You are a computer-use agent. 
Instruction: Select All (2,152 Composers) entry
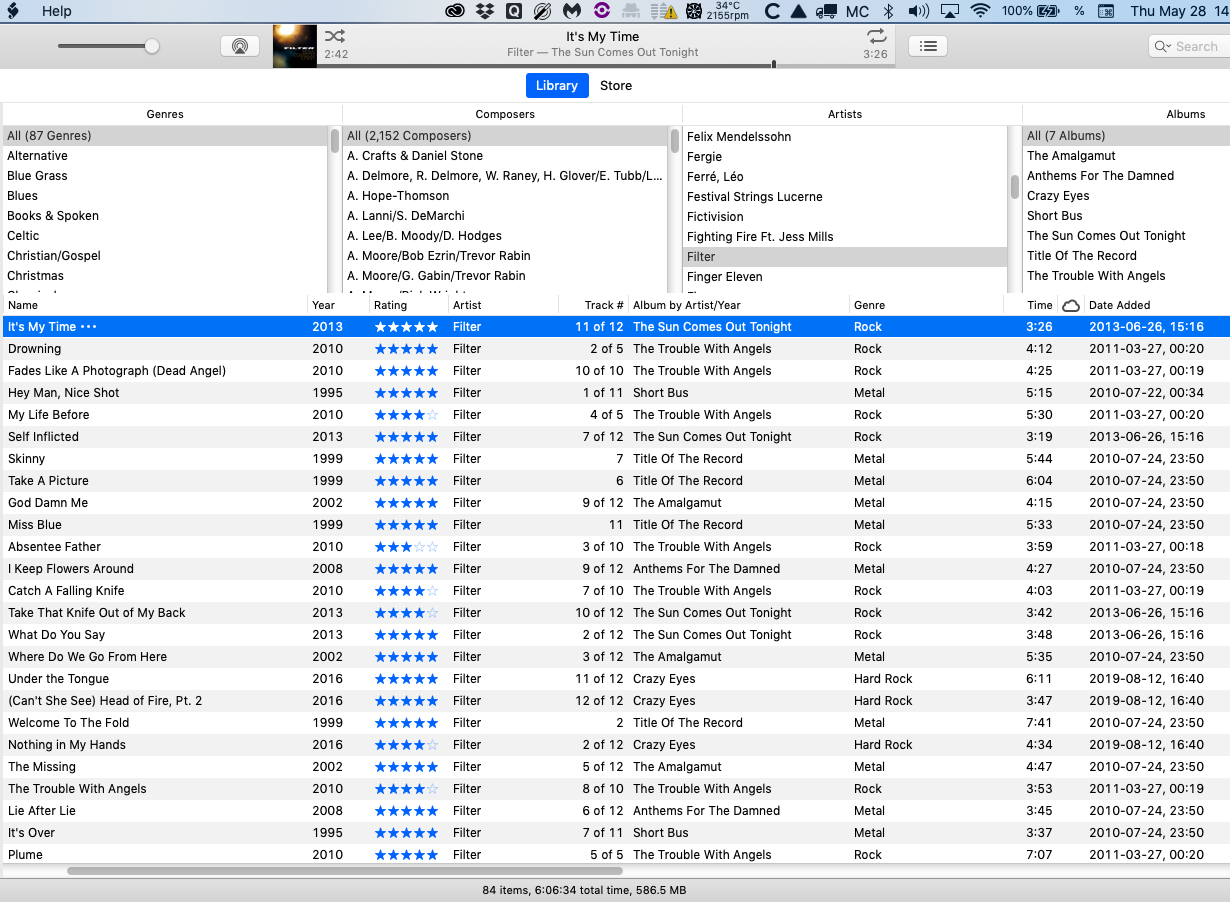click(505, 136)
